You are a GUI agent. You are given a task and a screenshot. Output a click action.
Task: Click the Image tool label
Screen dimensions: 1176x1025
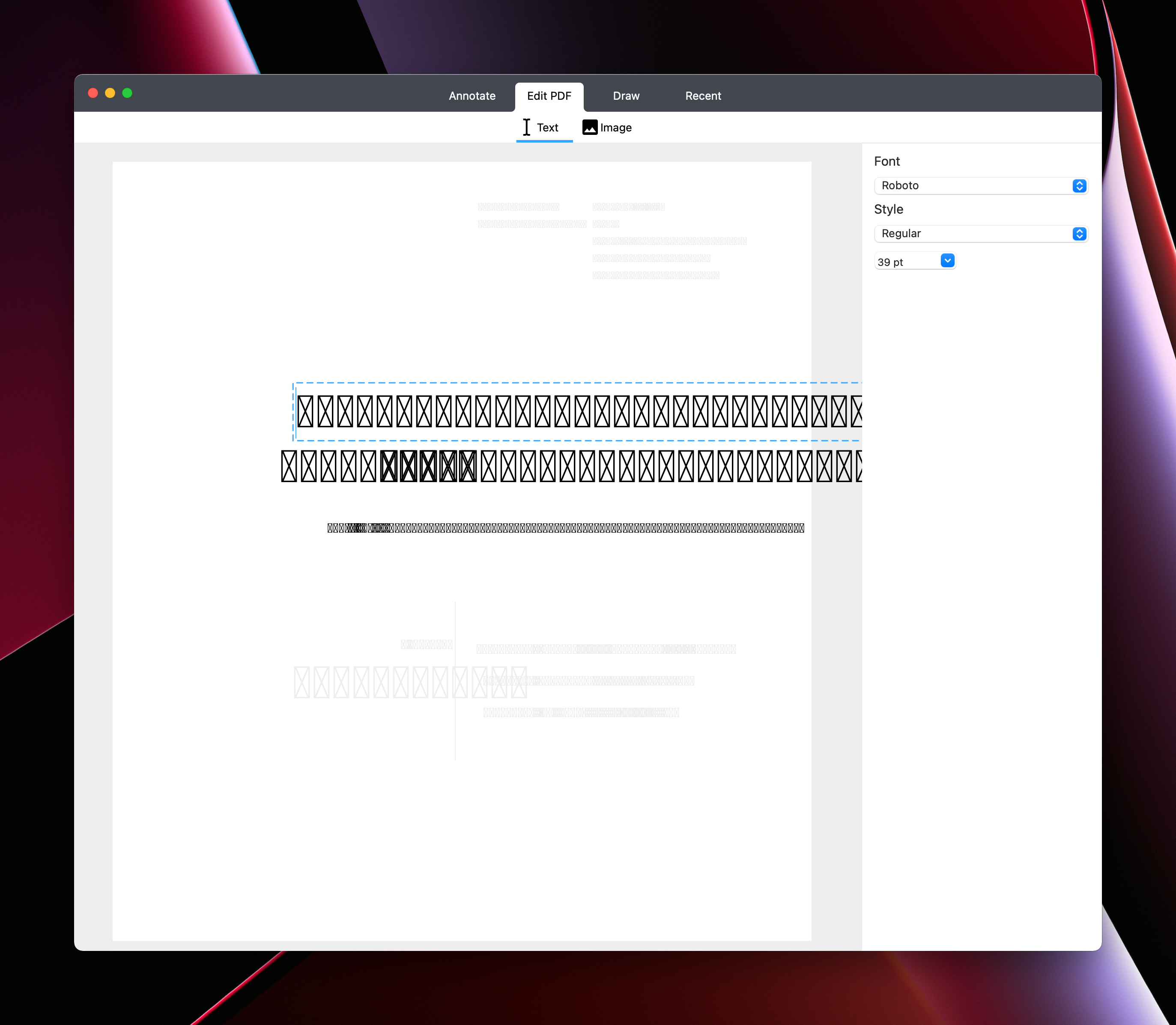[x=615, y=128]
